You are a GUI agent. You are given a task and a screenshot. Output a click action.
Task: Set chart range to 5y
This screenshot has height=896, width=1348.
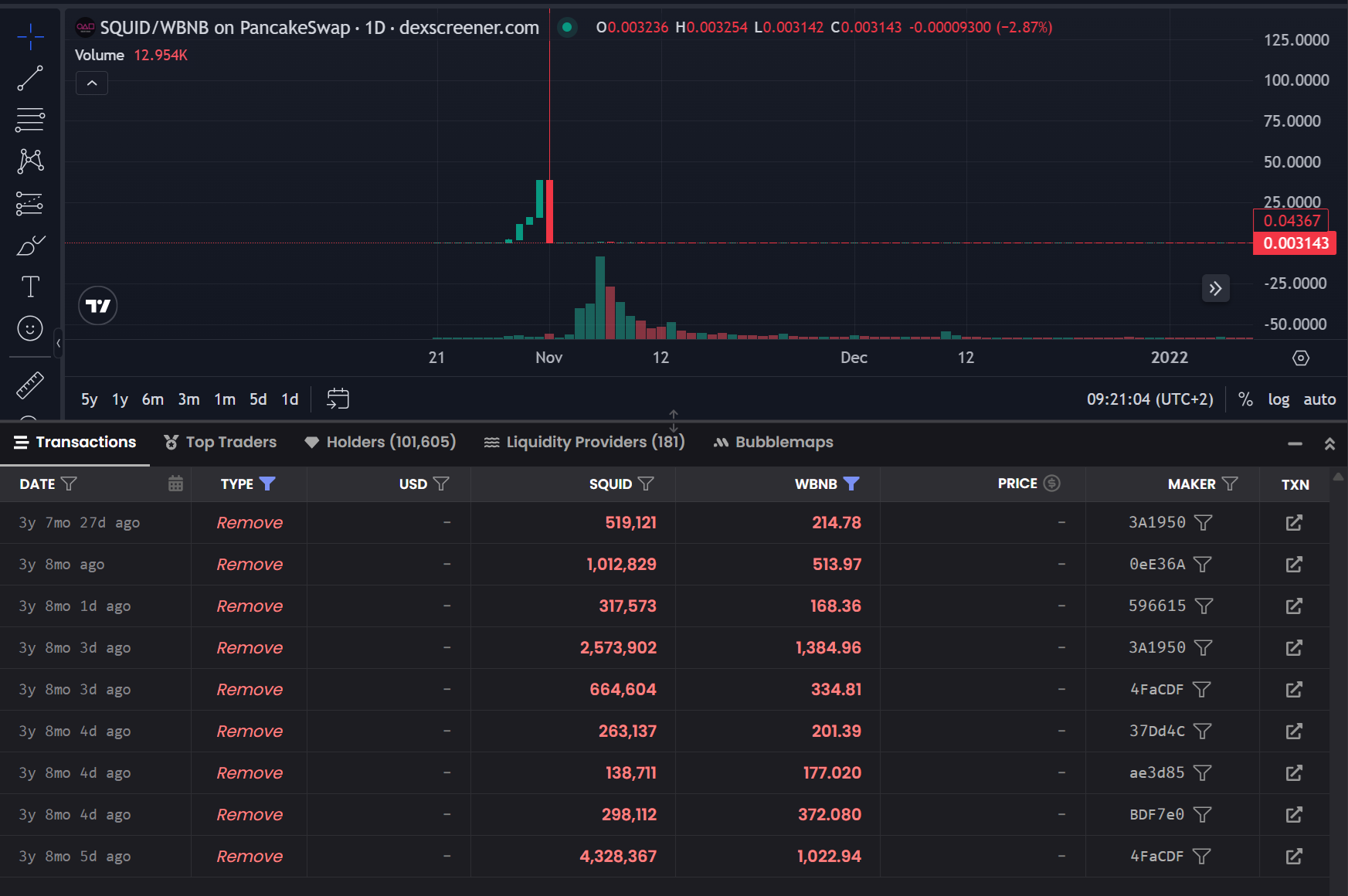(x=90, y=399)
